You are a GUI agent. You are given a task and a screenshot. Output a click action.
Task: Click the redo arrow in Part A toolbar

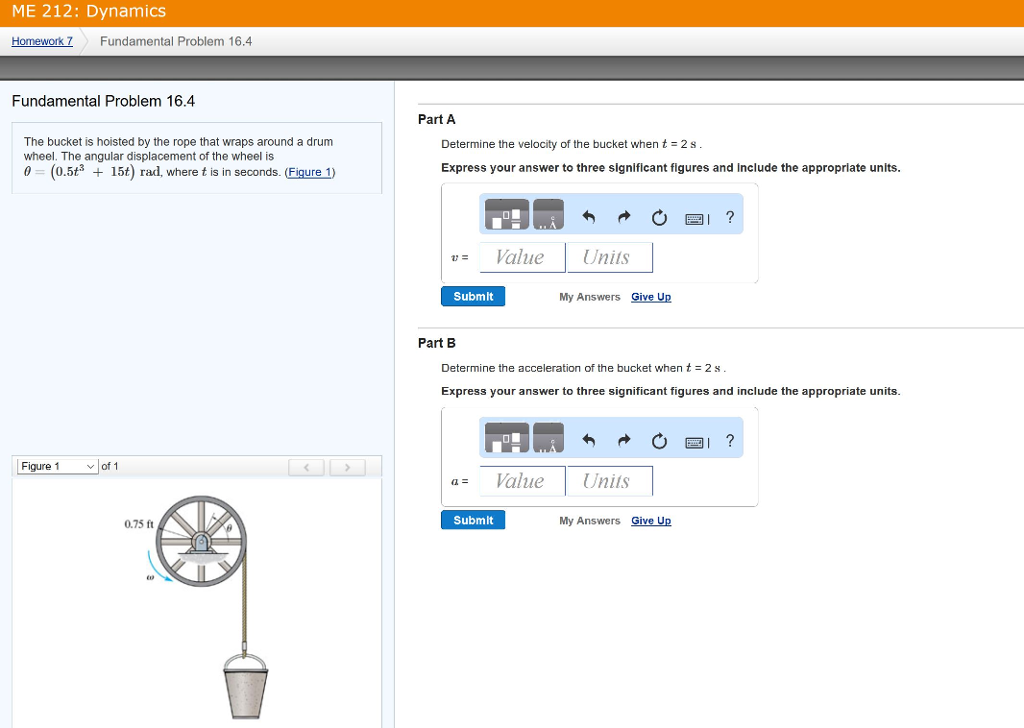[x=623, y=217]
